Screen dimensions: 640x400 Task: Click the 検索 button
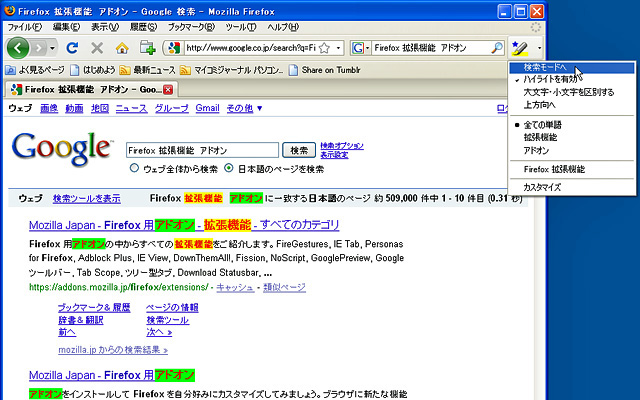pos(299,151)
